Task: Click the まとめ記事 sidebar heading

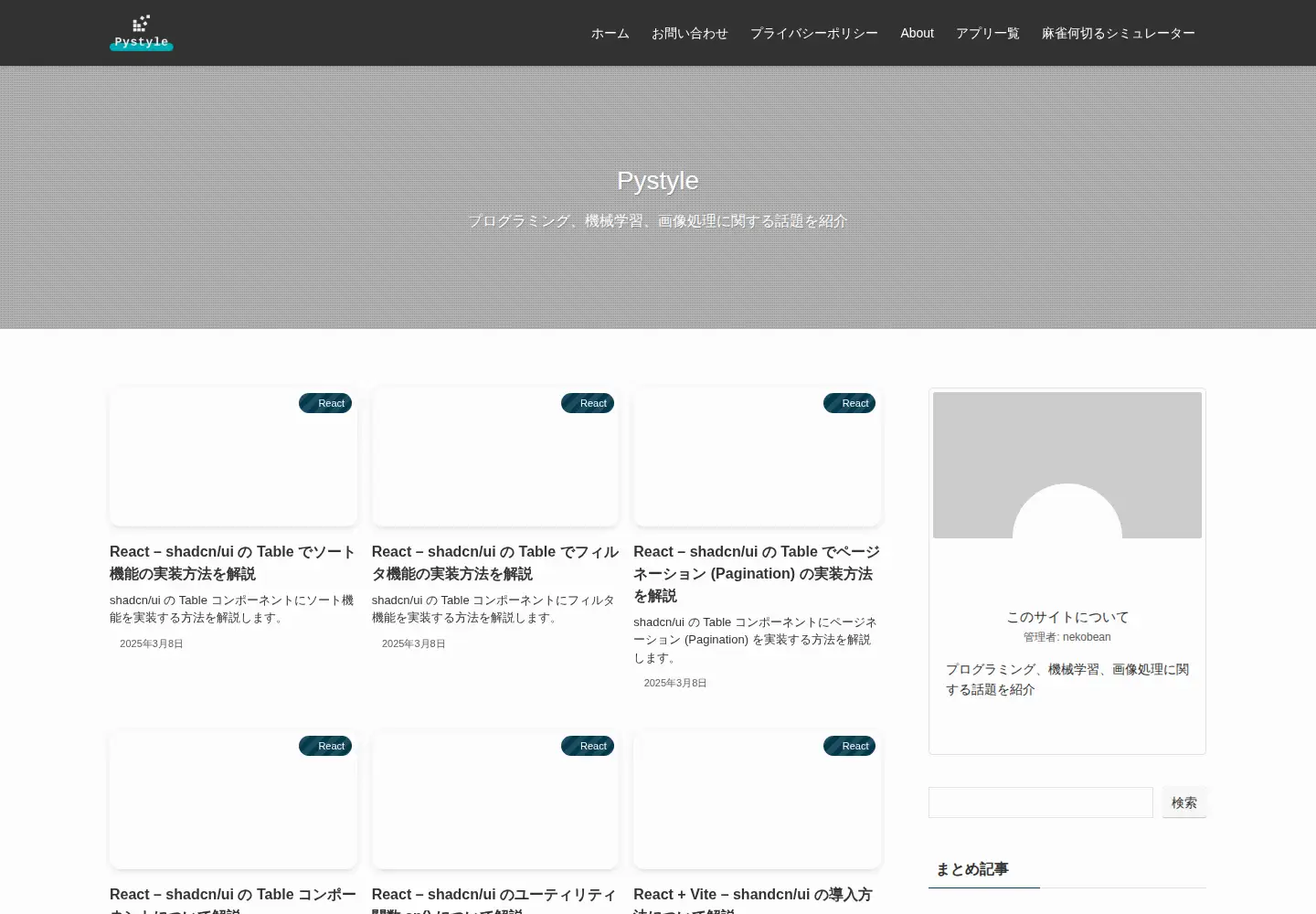Action: point(972,869)
